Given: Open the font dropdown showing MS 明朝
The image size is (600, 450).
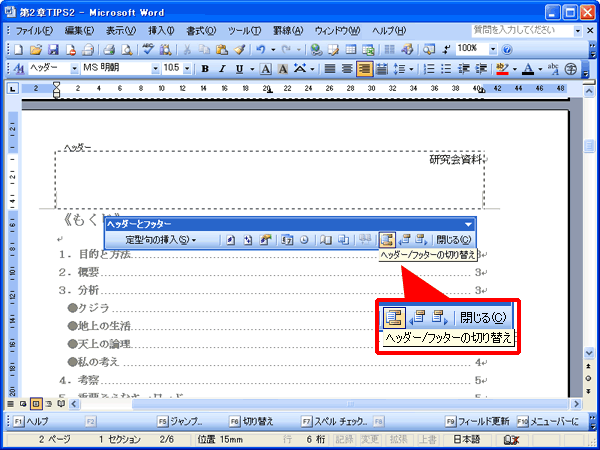Looking at the screenshot, I should click(x=155, y=69).
